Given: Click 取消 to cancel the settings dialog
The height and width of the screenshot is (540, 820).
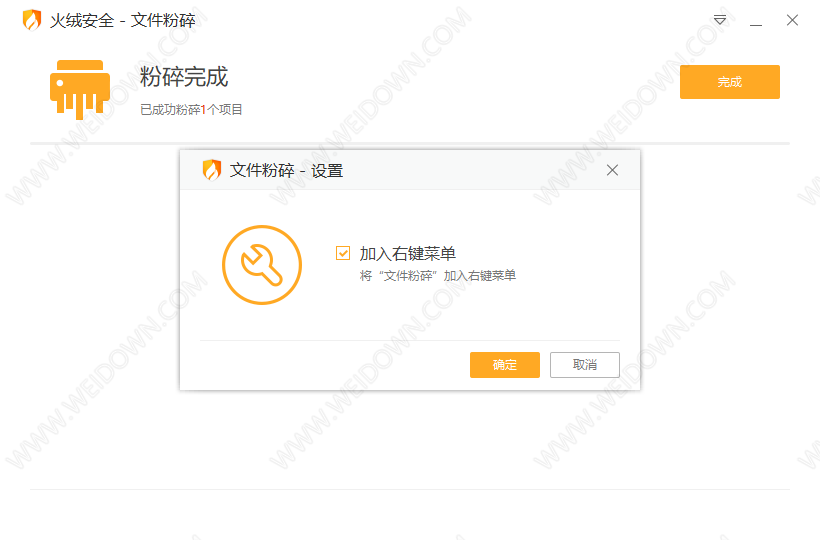Looking at the screenshot, I should (585, 364).
